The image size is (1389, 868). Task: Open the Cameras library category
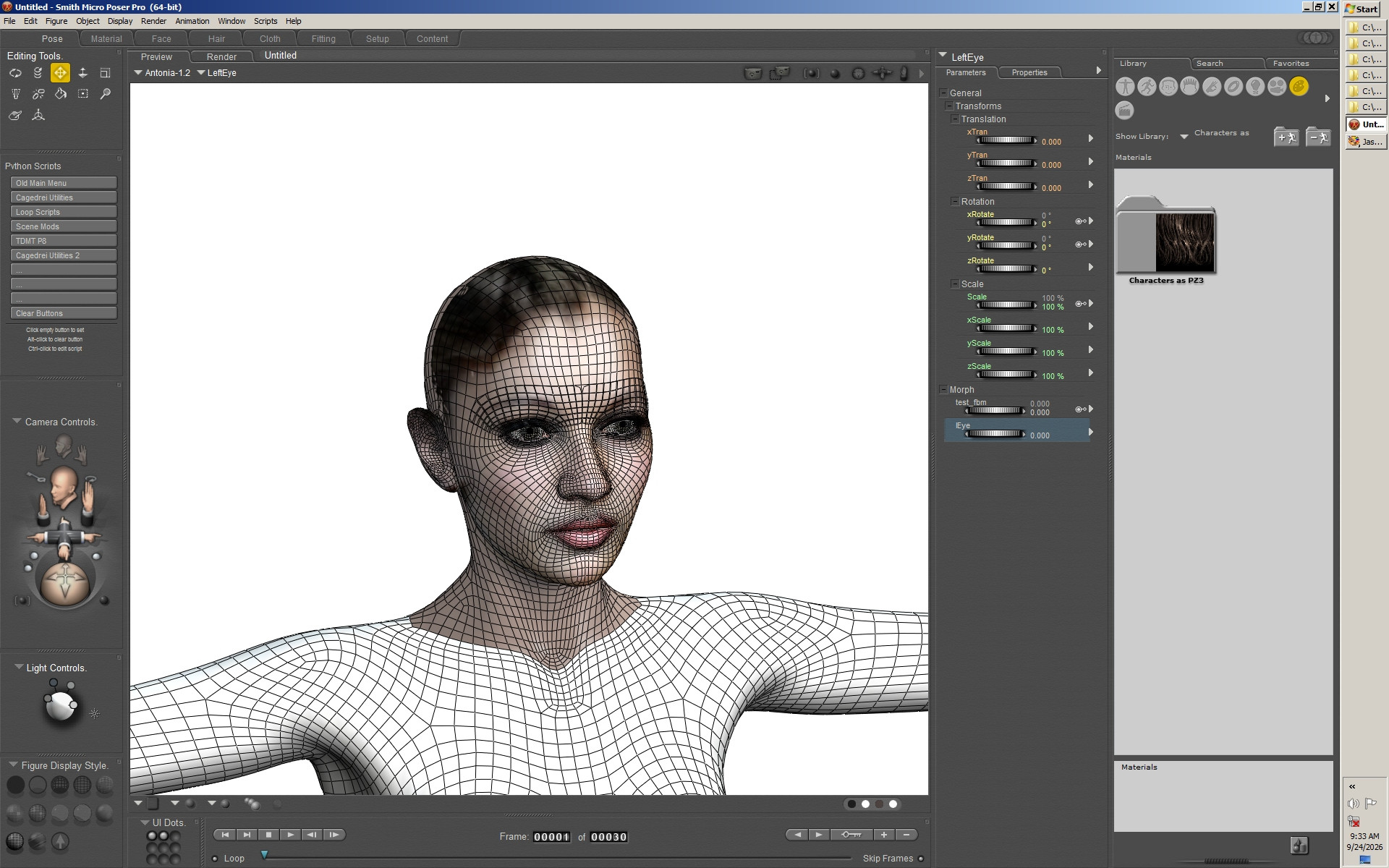(1277, 87)
